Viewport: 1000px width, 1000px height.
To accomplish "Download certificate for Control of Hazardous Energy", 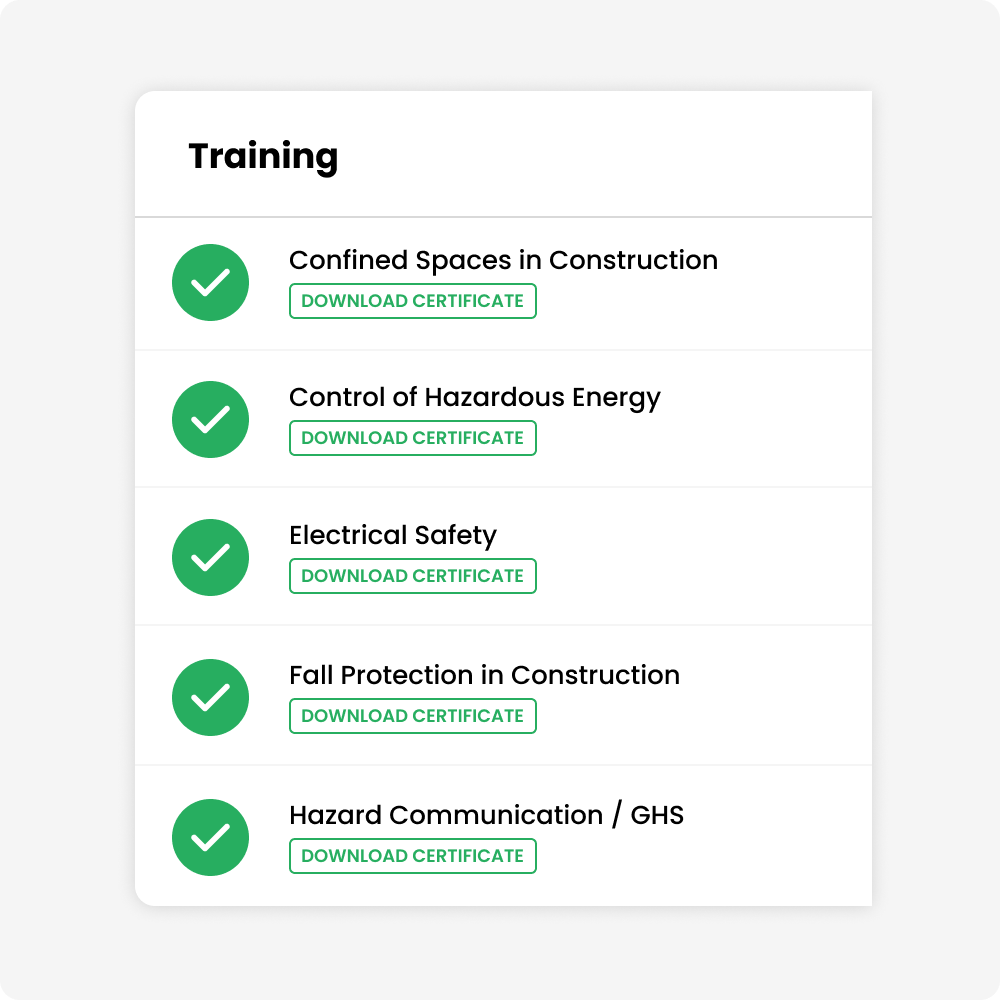I will coord(413,438).
